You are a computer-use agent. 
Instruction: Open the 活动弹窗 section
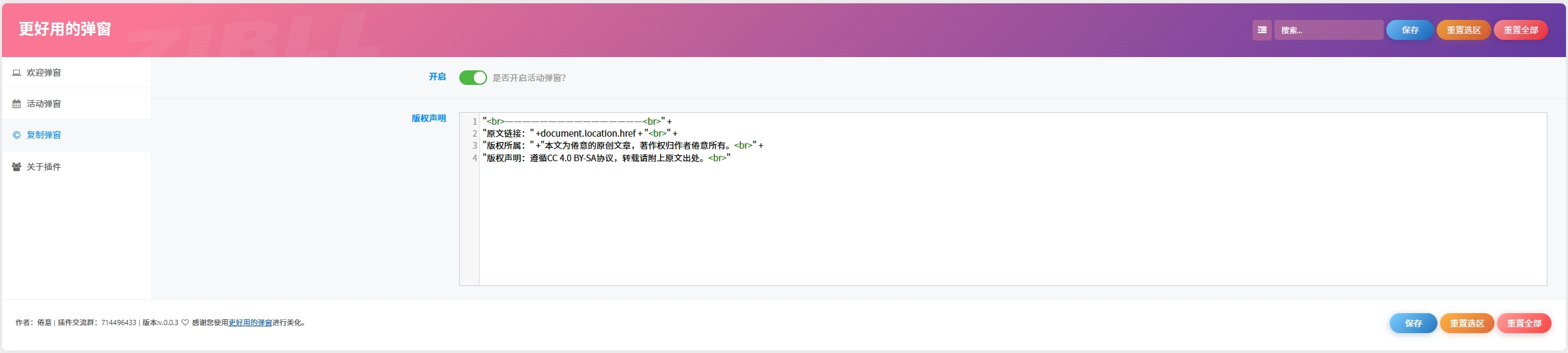point(77,104)
